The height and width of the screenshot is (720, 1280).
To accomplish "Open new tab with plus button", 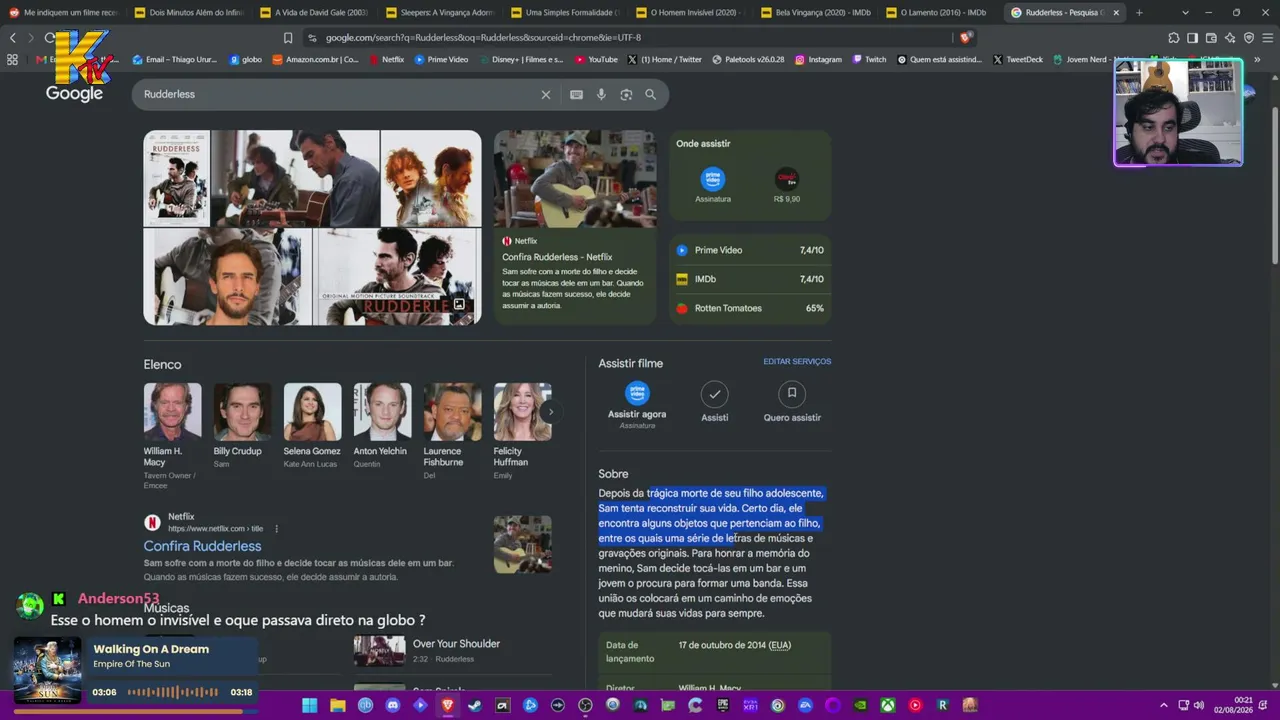I will pyautogui.click(x=1139, y=12).
